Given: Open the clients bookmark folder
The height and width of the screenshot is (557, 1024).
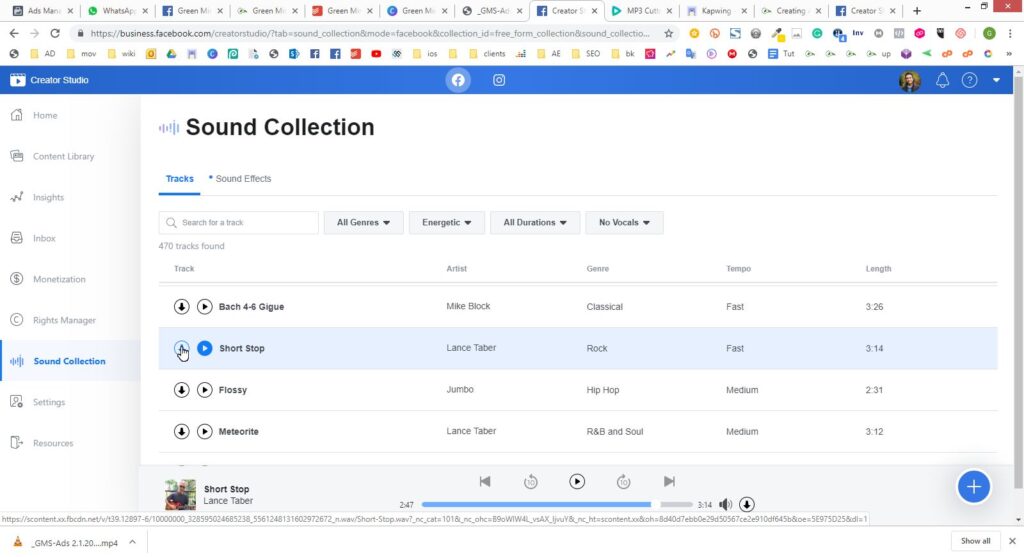Looking at the screenshot, I should (487, 54).
